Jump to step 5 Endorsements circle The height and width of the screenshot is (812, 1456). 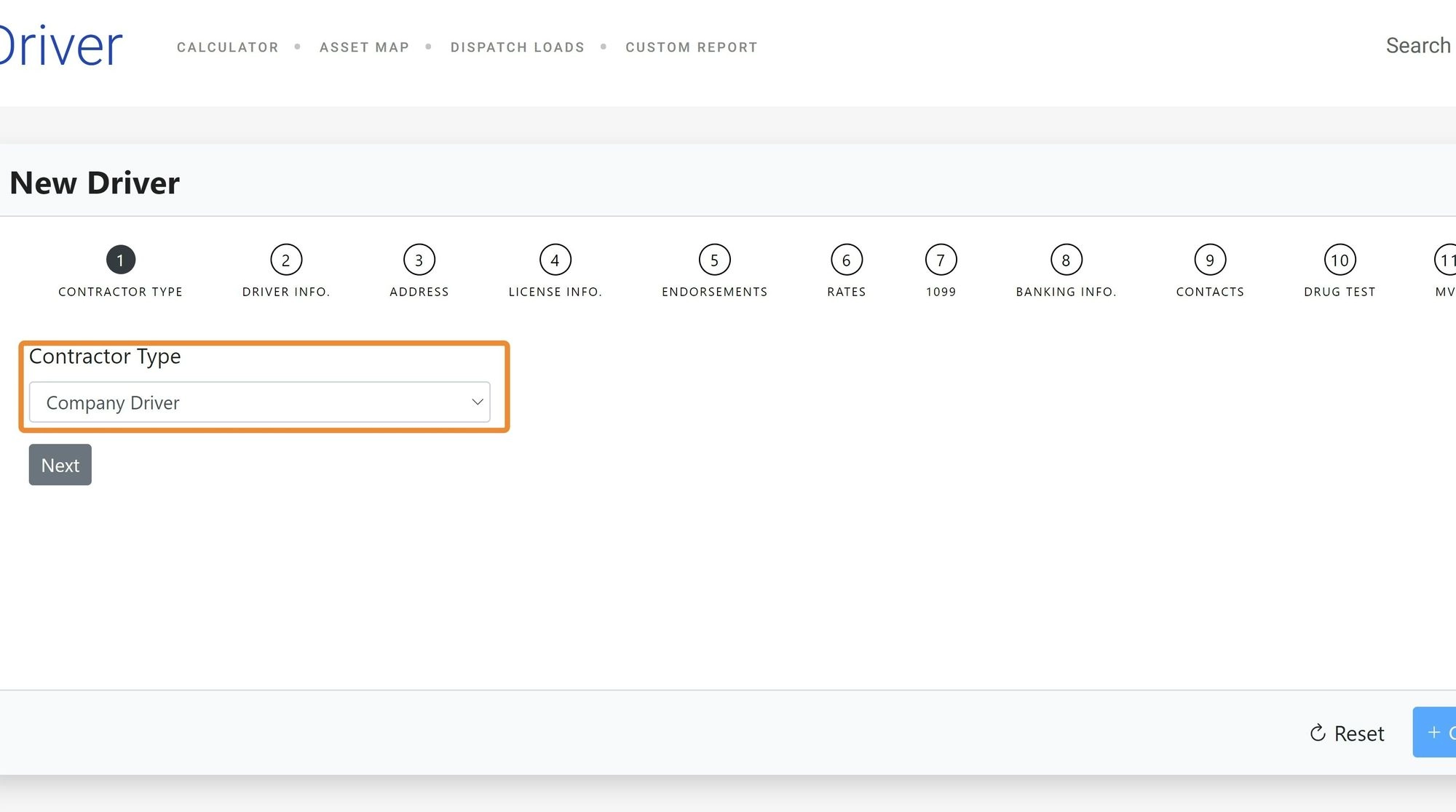[715, 260]
